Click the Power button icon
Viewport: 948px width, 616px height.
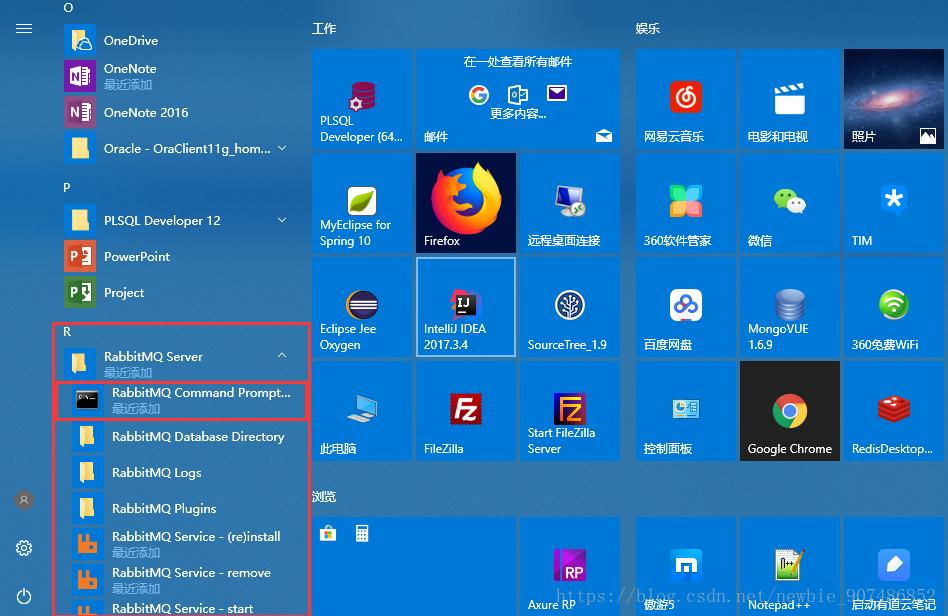24,596
